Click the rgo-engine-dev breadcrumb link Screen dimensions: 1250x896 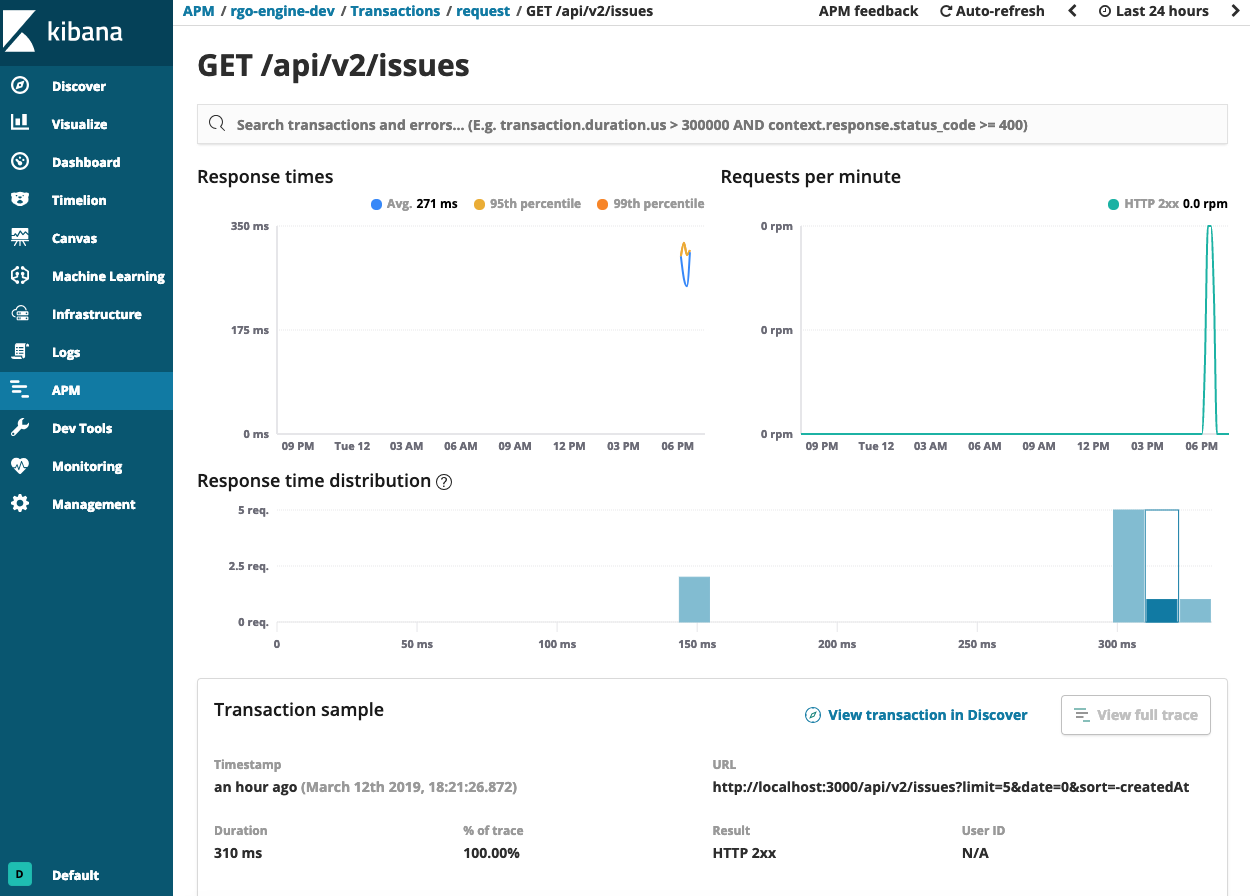282,11
